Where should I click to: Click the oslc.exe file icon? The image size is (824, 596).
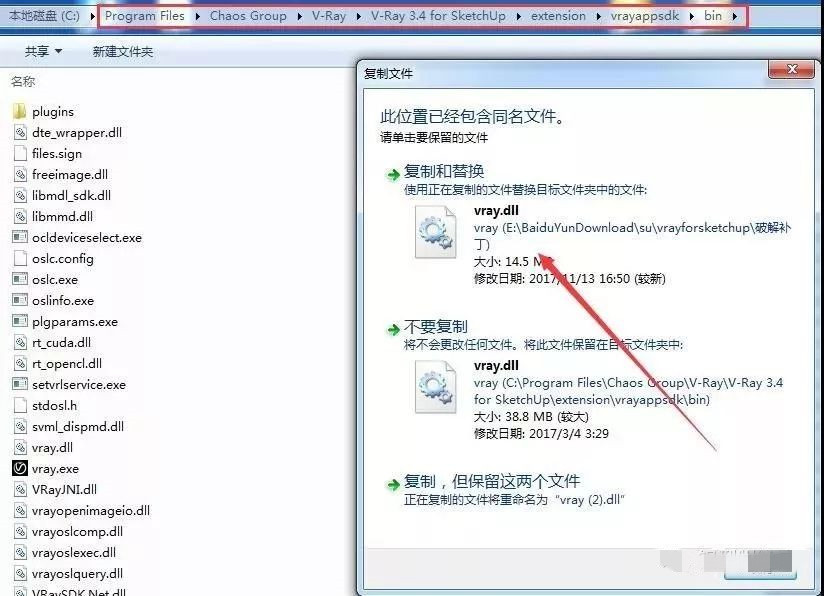(19, 279)
